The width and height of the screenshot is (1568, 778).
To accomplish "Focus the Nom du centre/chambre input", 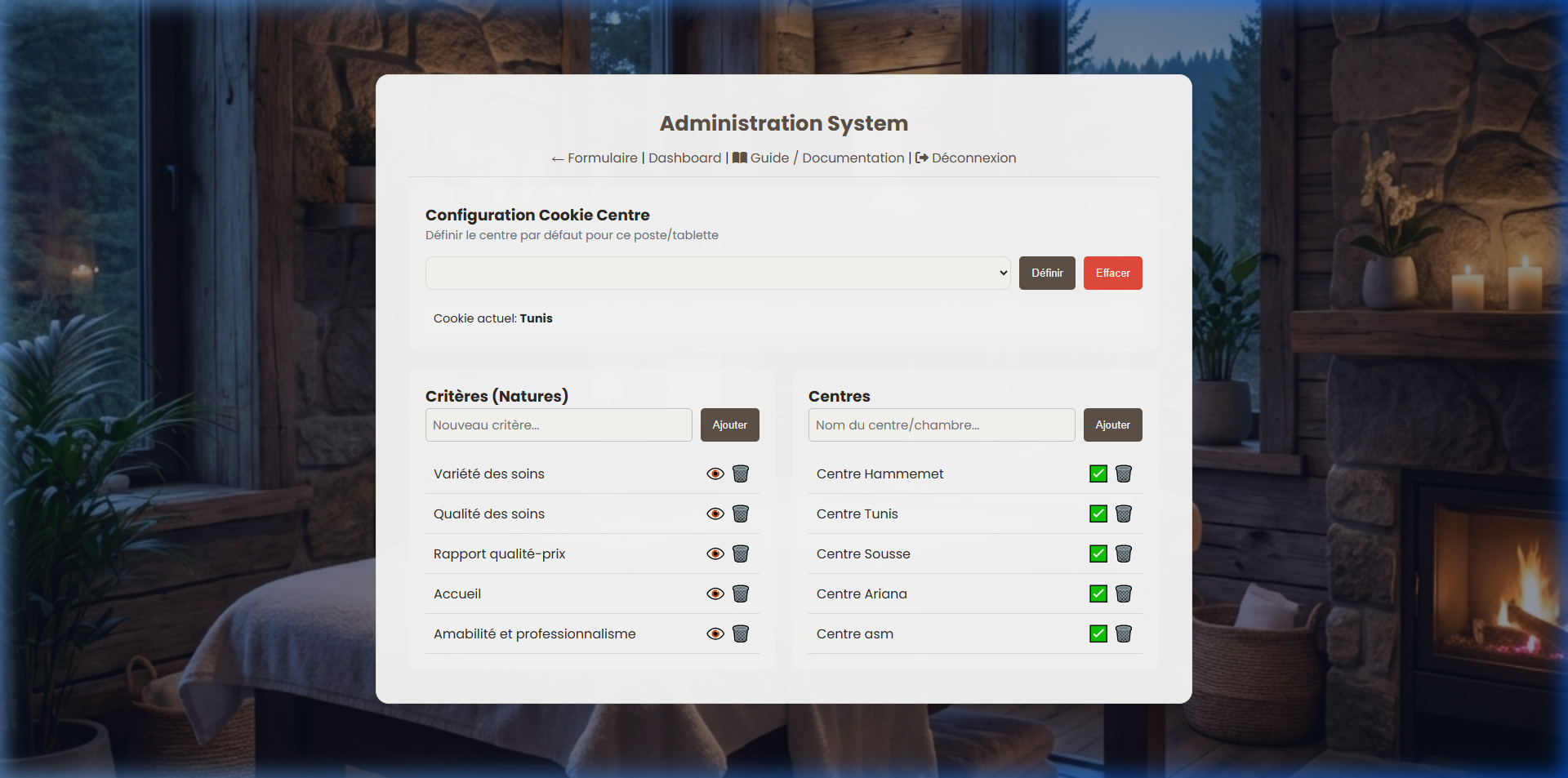I will point(942,425).
